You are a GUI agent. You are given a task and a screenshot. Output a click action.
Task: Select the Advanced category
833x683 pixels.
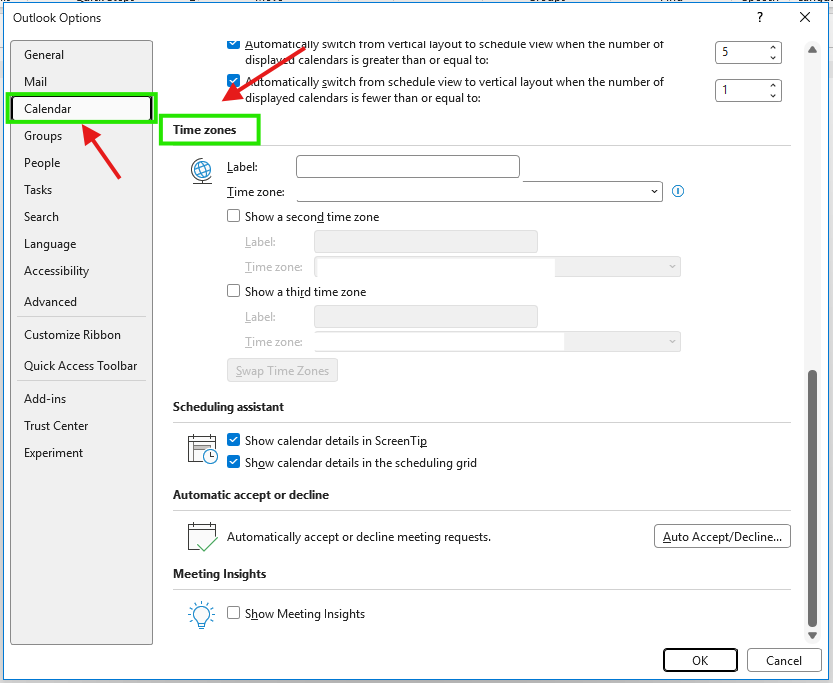(81, 302)
